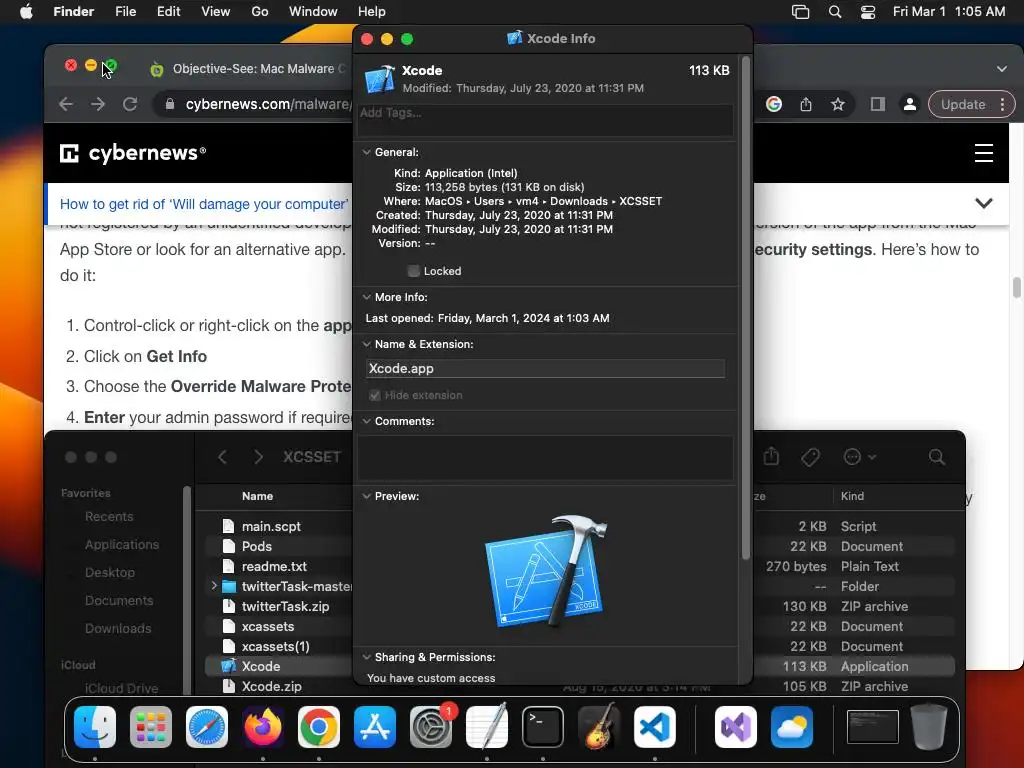Click the Add Tags field
1024x768 pixels.
tap(545, 120)
